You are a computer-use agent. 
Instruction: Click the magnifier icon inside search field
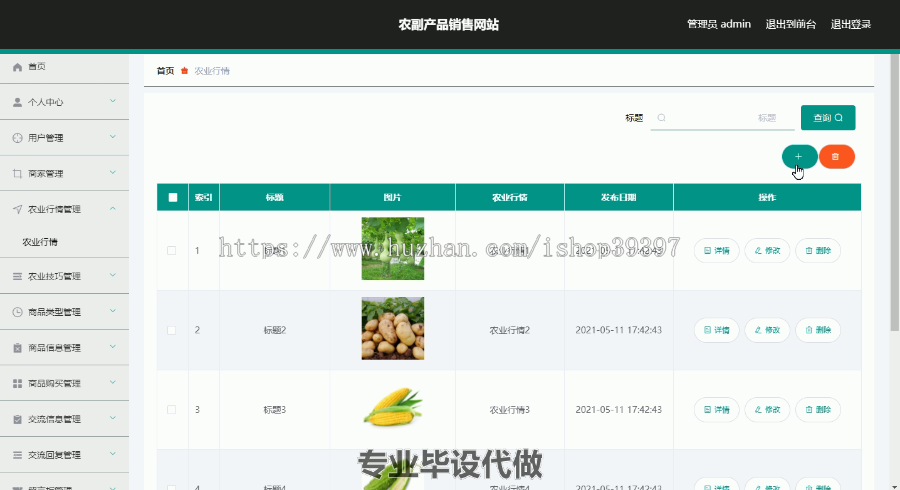(661, 118)
